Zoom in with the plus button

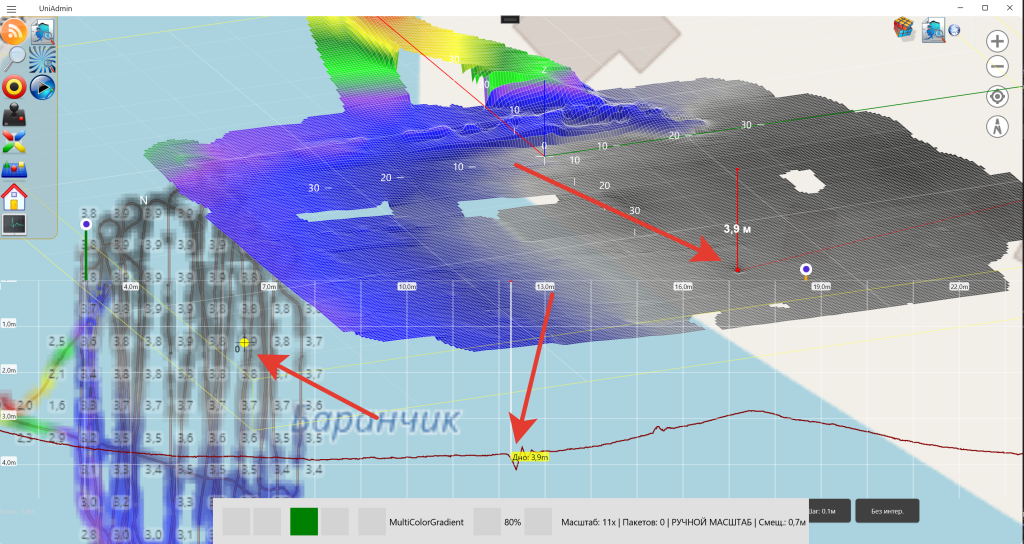point(997,41)
